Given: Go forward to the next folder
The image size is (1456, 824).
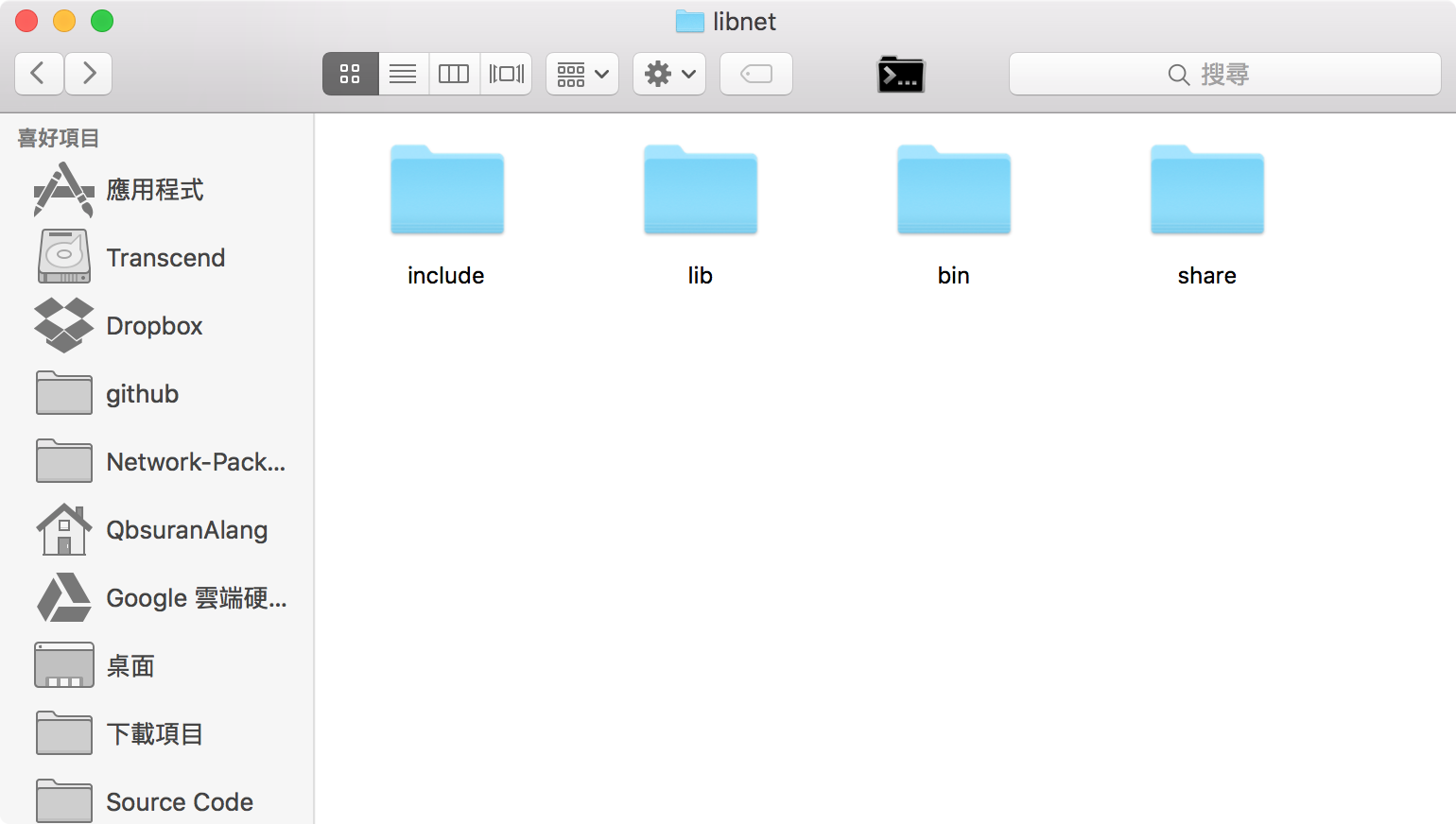Looking at the screenshot, I should pos(89,74).
